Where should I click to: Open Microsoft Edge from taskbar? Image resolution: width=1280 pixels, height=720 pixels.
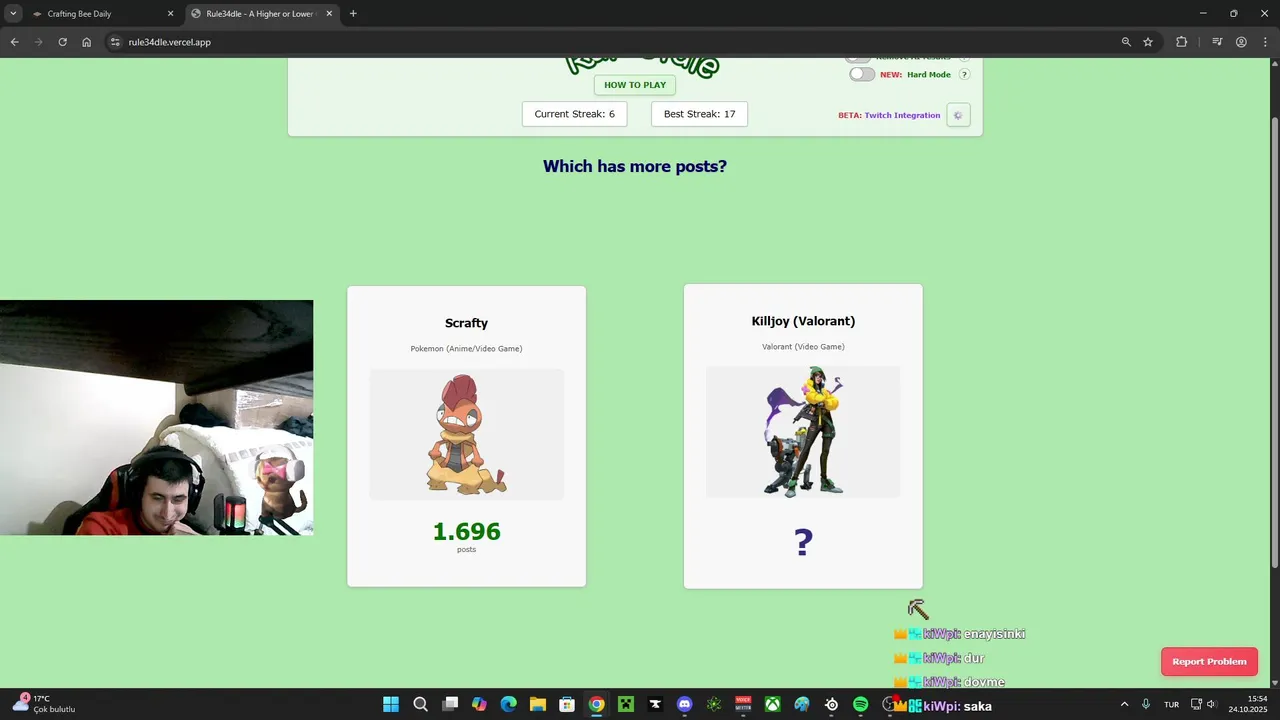pyautogui.click(x=508, y=704)
